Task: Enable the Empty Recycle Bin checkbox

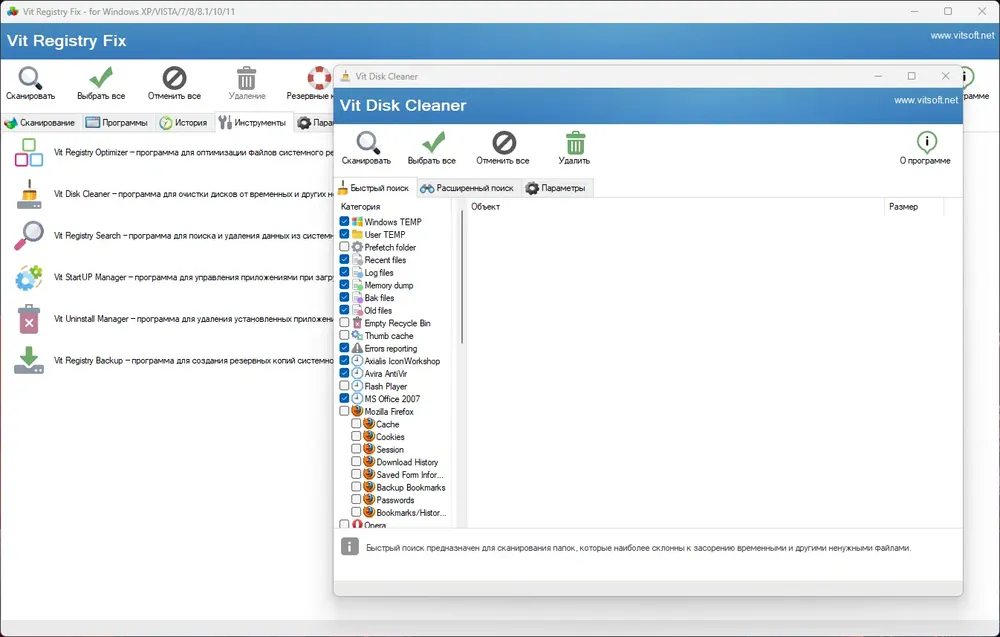Action: (344, 323)
